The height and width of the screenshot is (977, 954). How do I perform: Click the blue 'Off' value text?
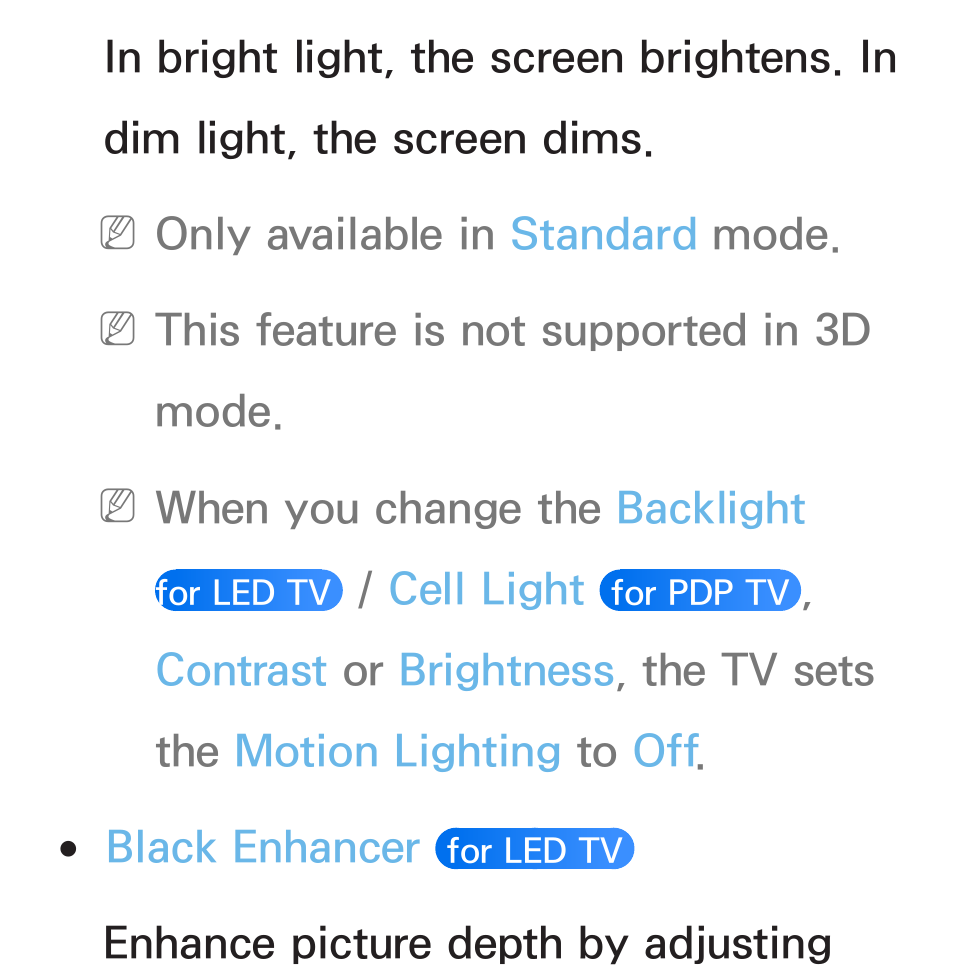[x=665, y=750]
